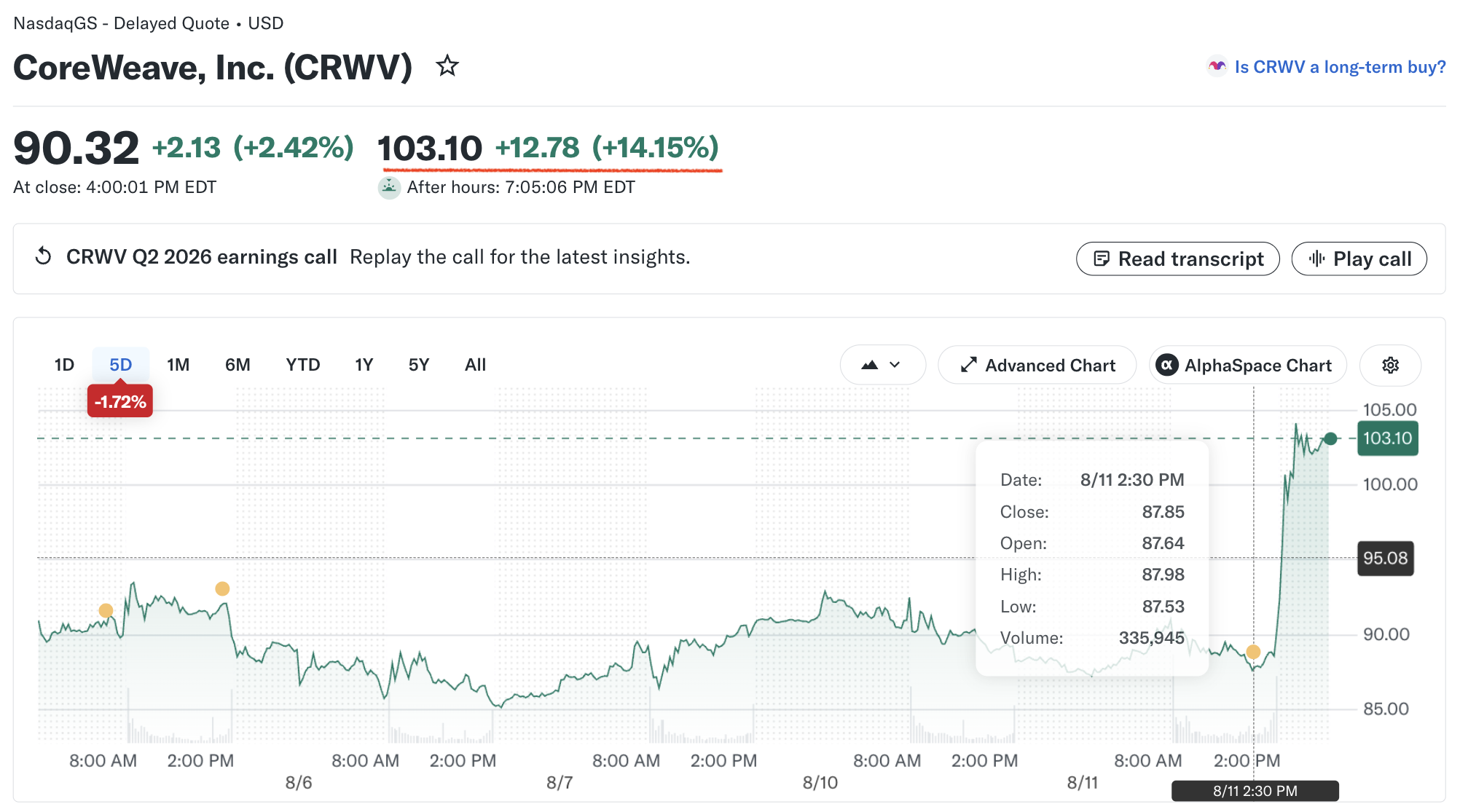Image resolution: width=1460 pixels, height=812 pixels.
Task: Click 'NasdaqGS - Delayed Quote • USD' text
Action: [x=149, y=23]
